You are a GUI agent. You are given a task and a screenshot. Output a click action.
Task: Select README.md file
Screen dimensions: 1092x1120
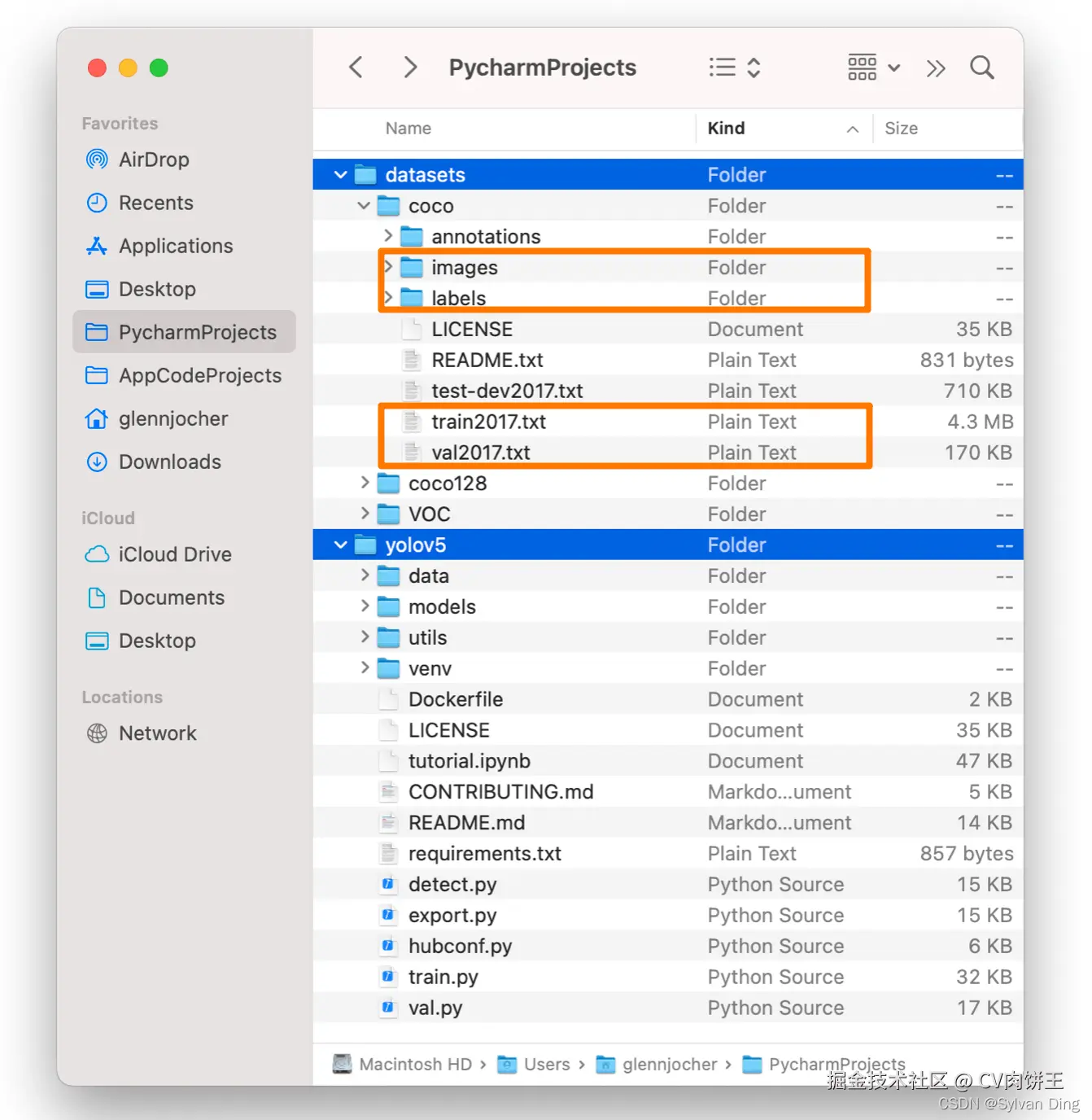click(668, 823)
